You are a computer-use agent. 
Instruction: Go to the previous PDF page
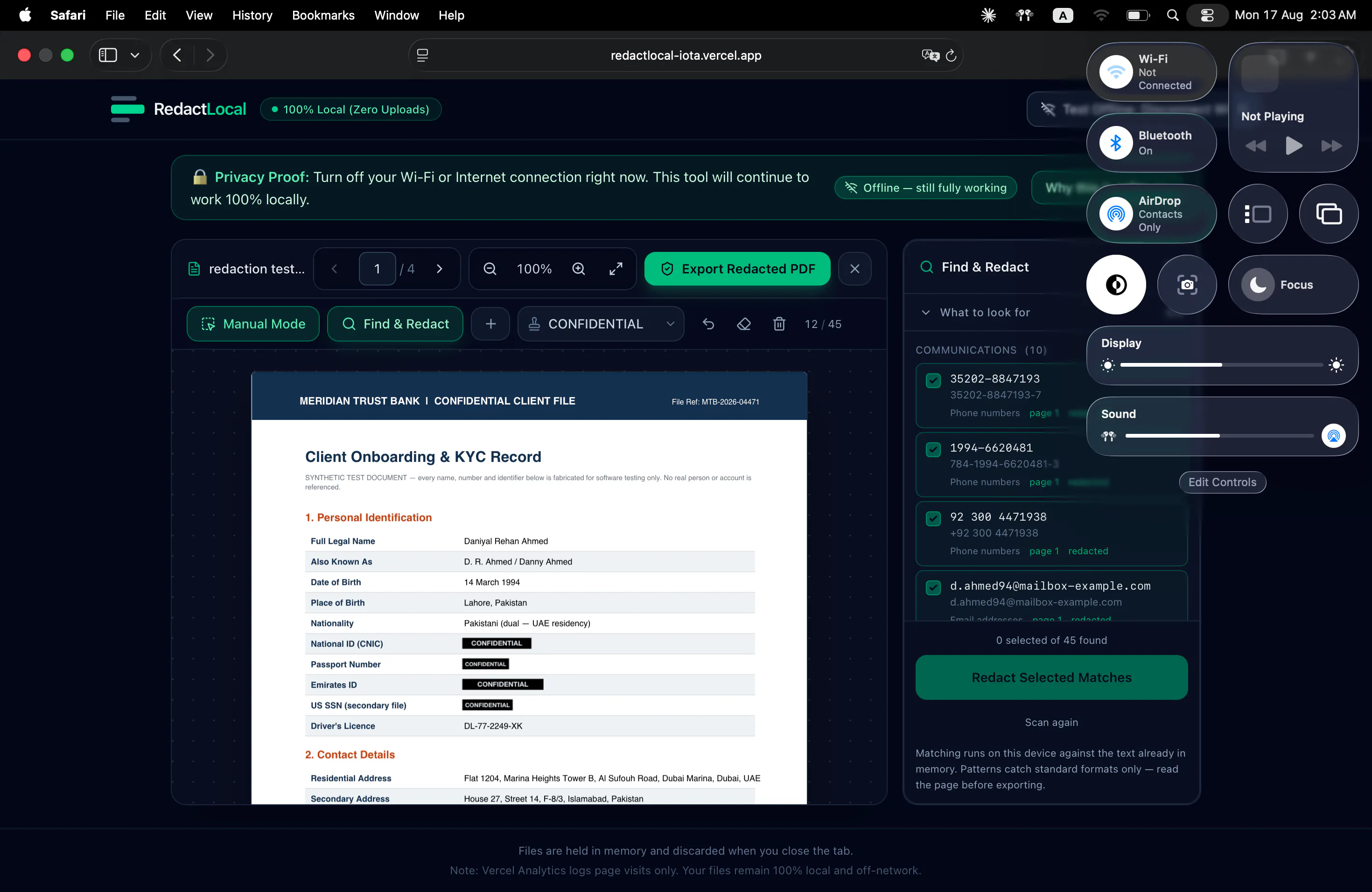(334, 269)
